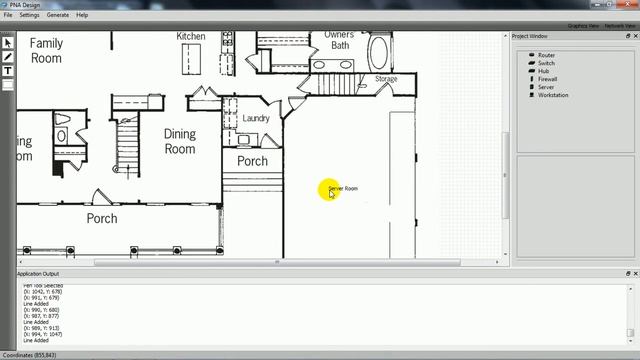Click canvas scroll-up arrow
The height and width of the screenshot is (360, 640).
tap(505, 36)
